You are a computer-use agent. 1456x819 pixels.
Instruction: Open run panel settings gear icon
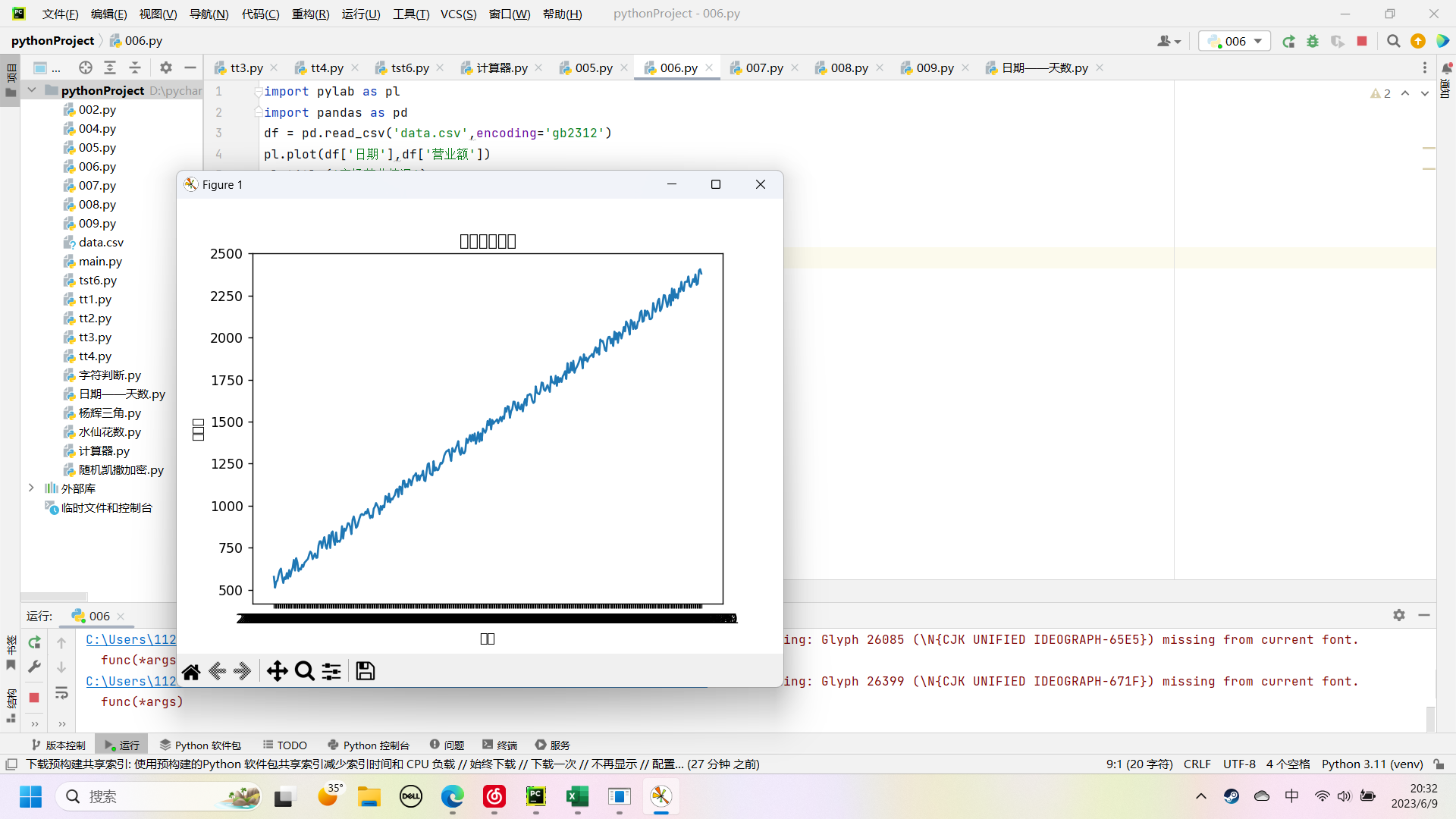(x=1399, y=615)
